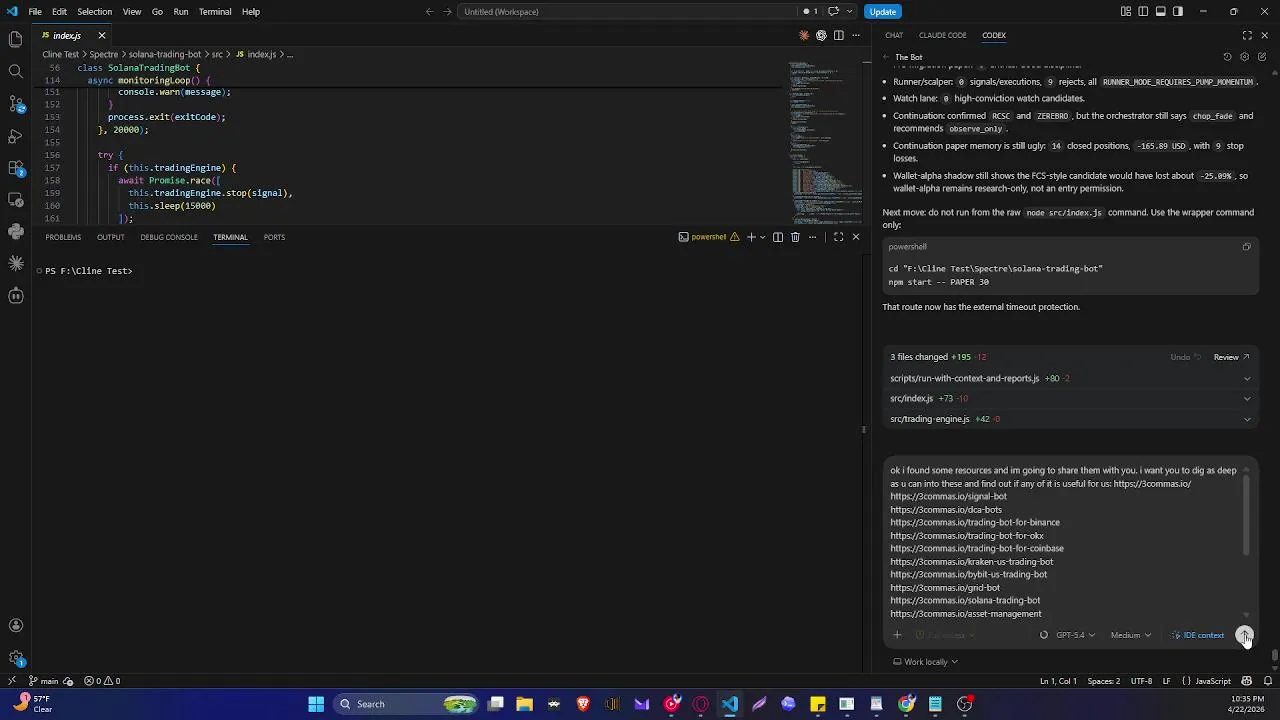Open the Medium reasoning effort dropdown

point(1130,635)
